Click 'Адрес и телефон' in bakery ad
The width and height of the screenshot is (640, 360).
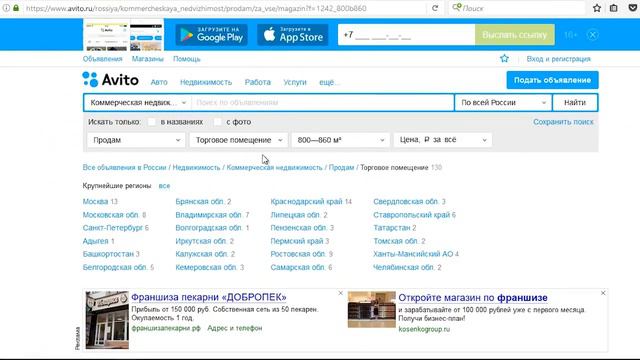pos(235,328)
